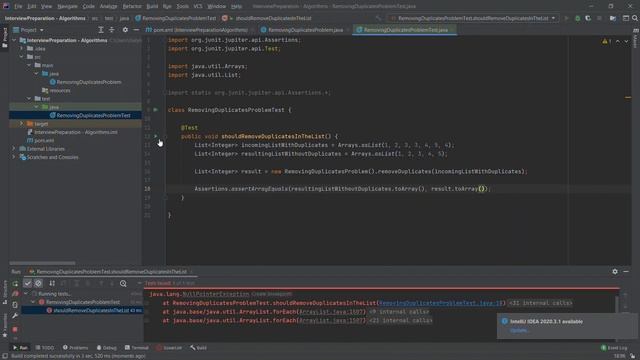Collapse RemovingDuplicatesProblemTest in test results tree
Viewport: 640px width, 360px height.
33,302
